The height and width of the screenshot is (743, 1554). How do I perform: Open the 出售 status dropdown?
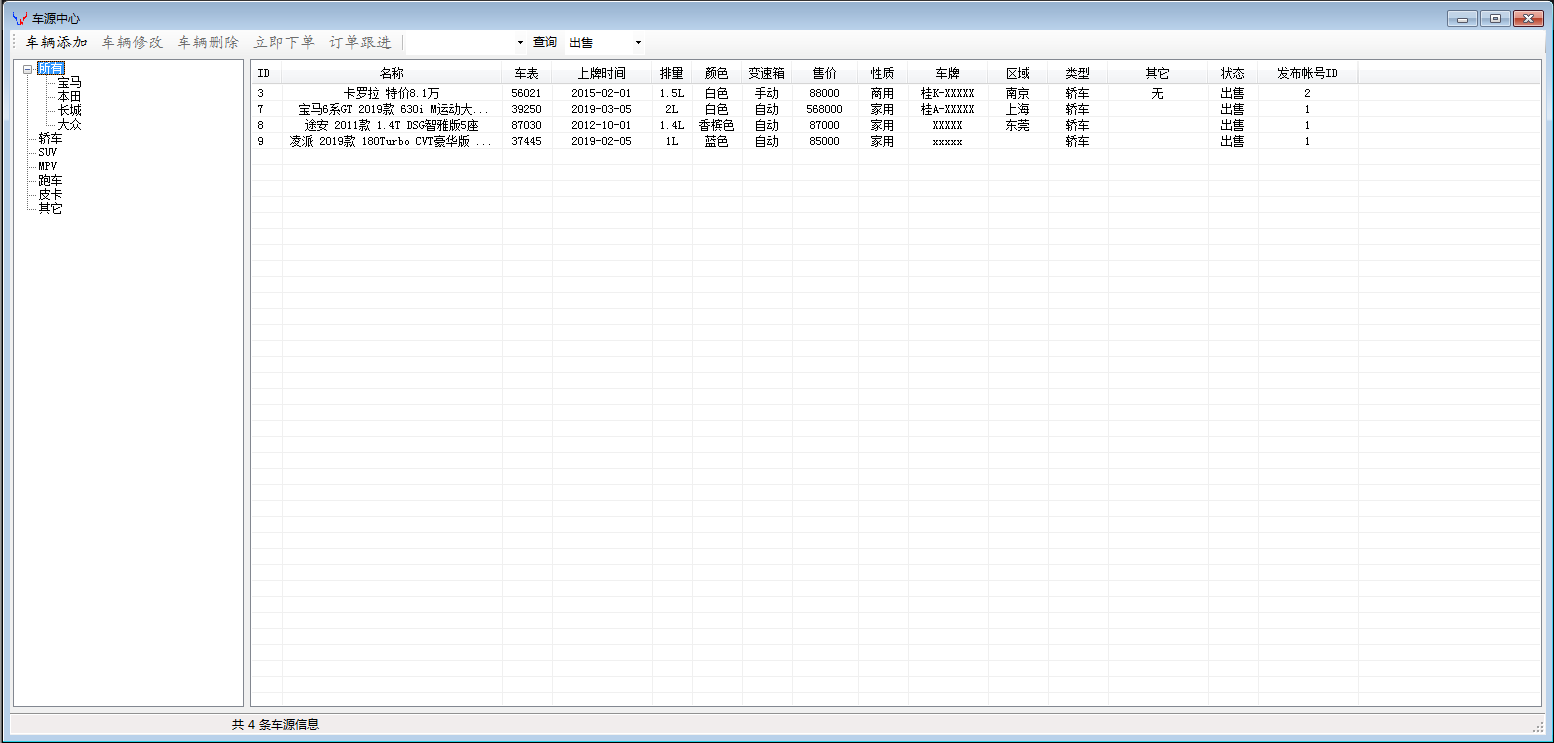point(638,42)
